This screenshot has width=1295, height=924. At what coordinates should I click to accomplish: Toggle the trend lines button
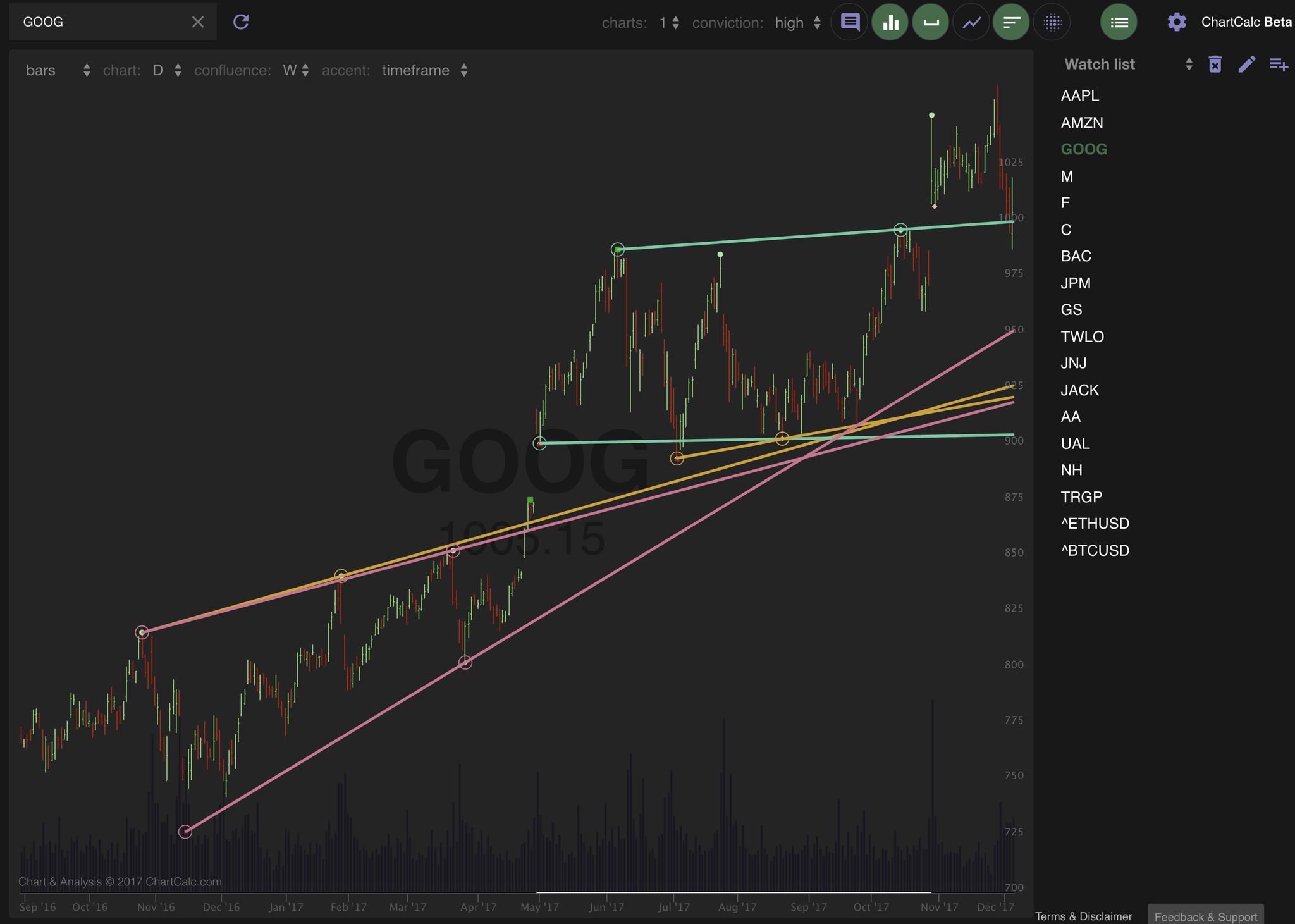[x=971, y=23]
